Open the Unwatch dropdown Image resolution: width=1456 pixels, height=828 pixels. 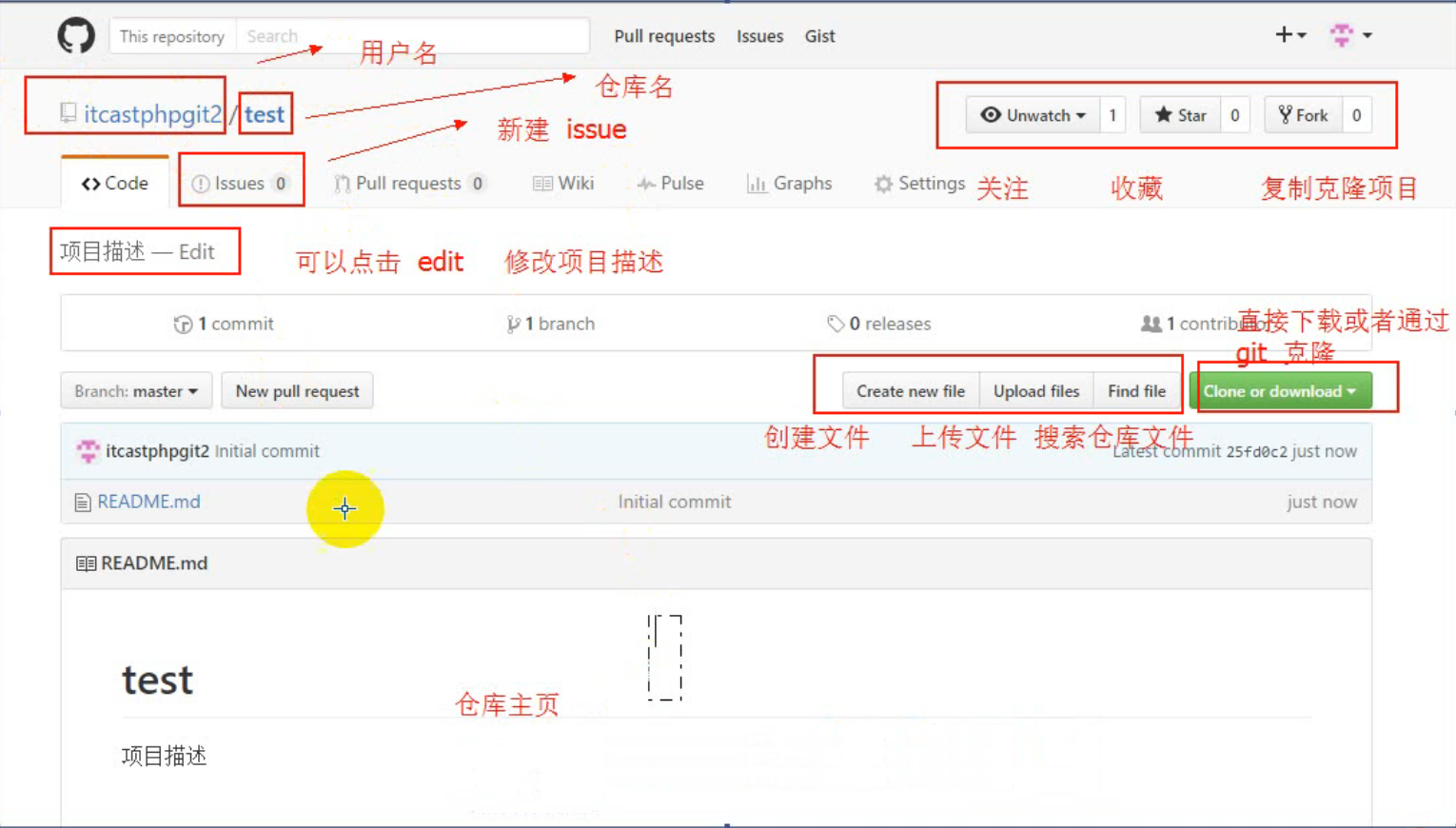coord(1033,115)
